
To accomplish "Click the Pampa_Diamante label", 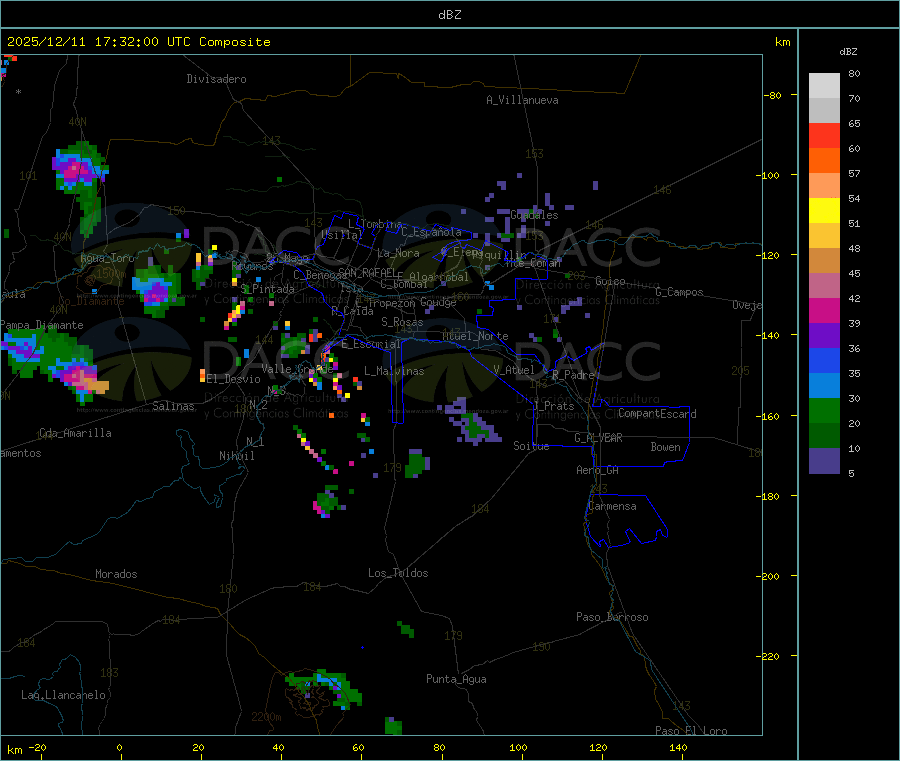I will tap(42, 325).
